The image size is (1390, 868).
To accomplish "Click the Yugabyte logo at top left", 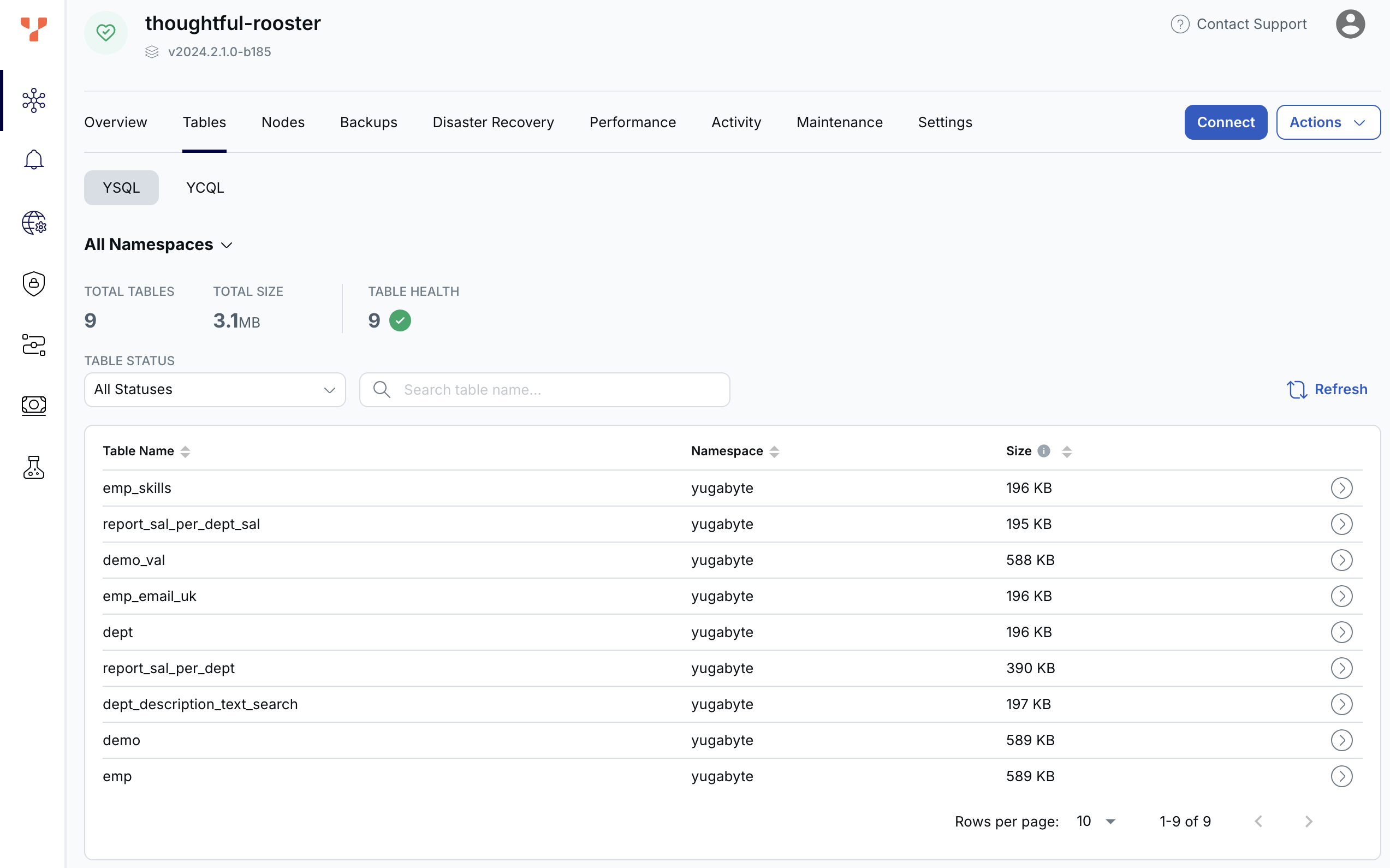I will (x=34, y=30).
